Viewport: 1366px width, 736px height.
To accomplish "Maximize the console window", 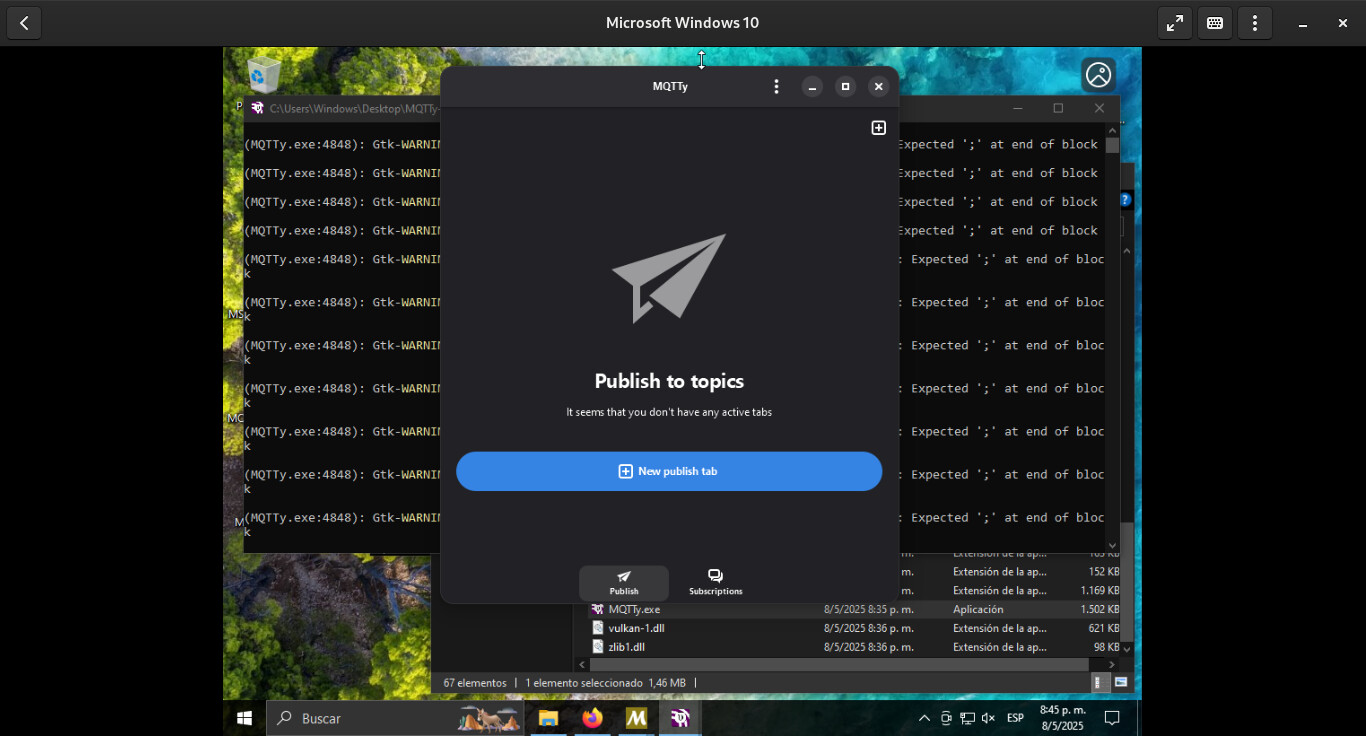I will (1058, 108).
